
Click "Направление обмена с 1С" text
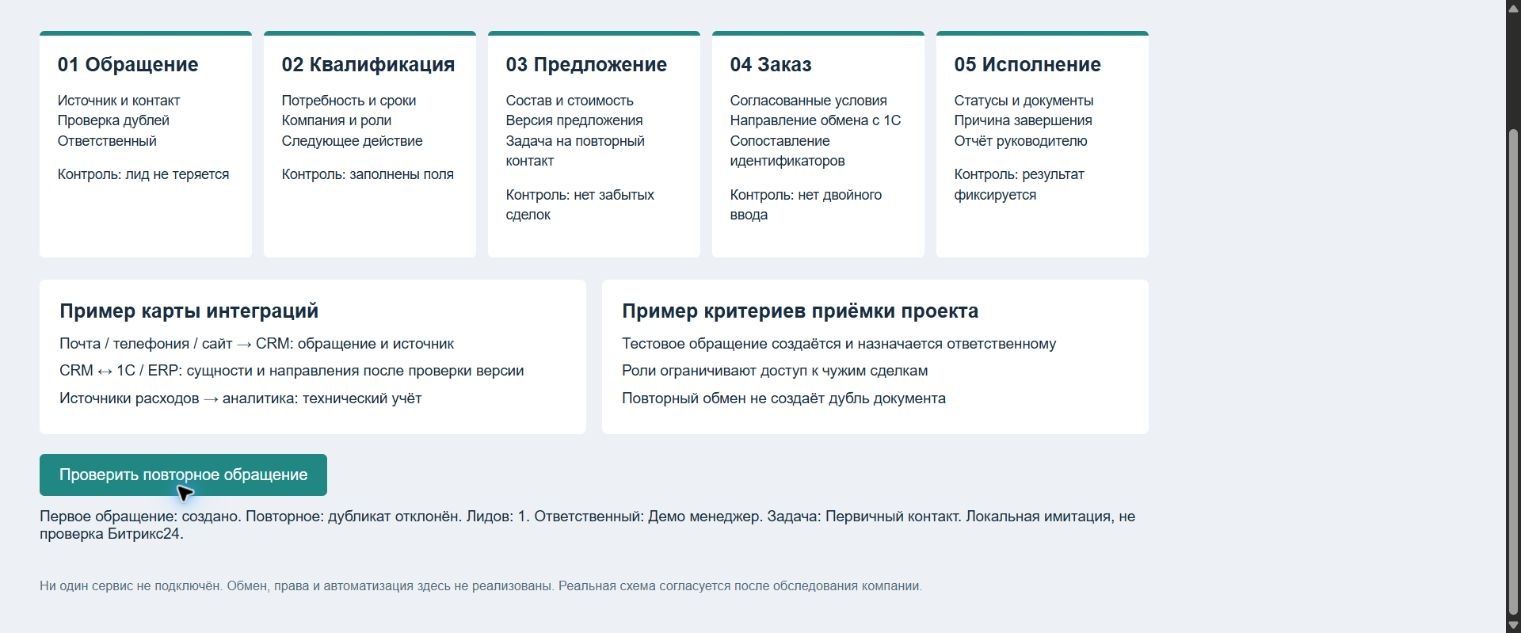point(816,121)
